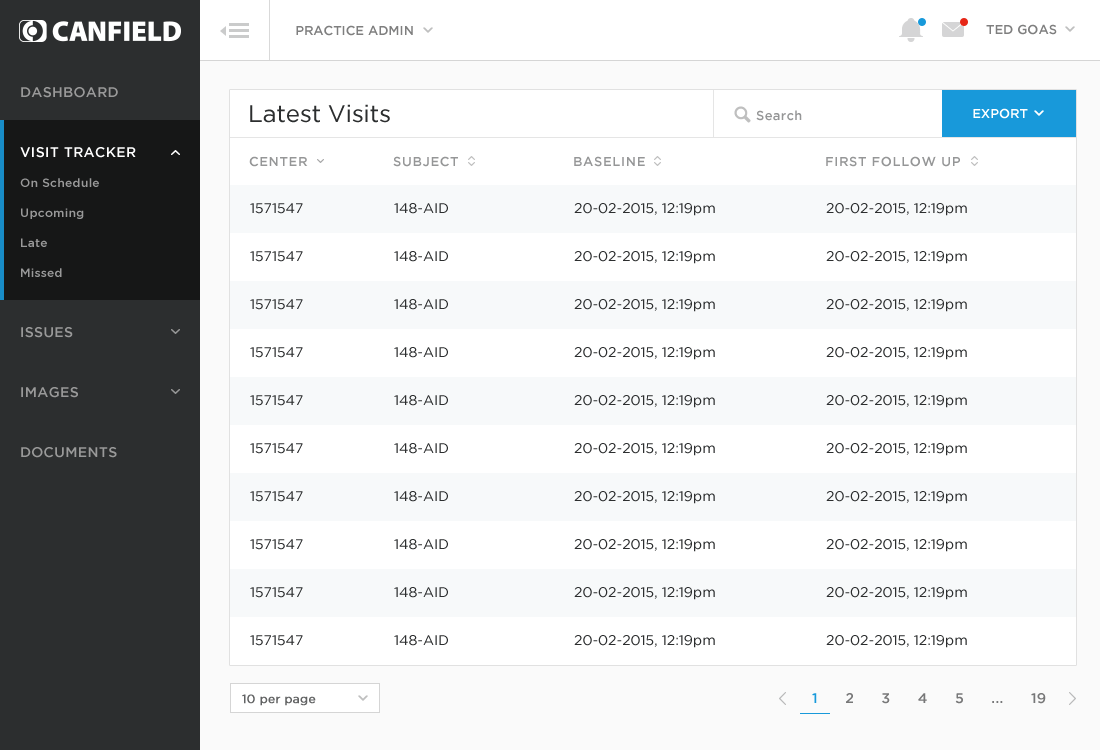Screen dimensions: 1100x750
Task: Go to previous page arrow
Action: [x=783, y=699]
